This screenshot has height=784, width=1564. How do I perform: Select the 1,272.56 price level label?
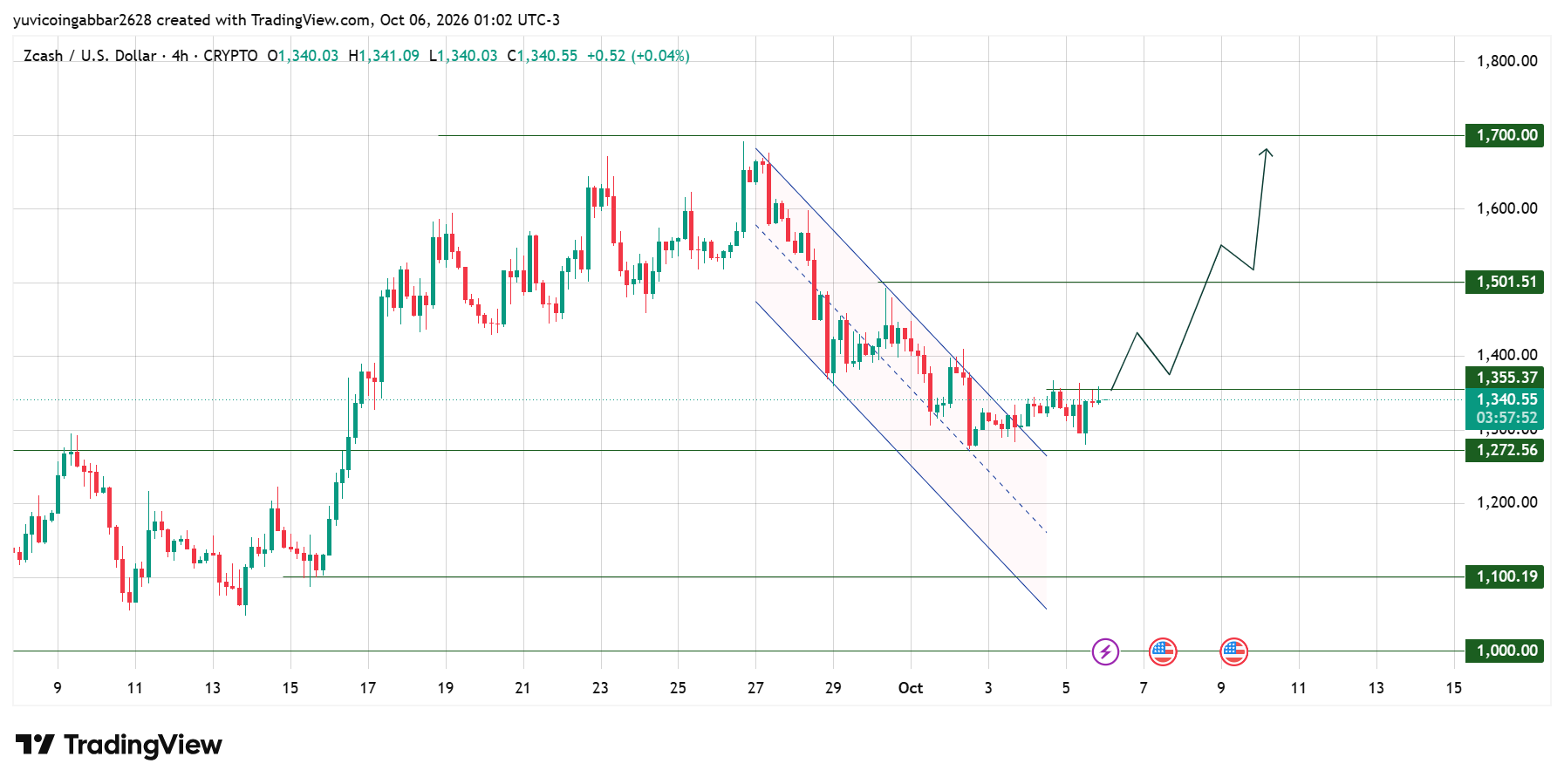(x=1505, y=450)
